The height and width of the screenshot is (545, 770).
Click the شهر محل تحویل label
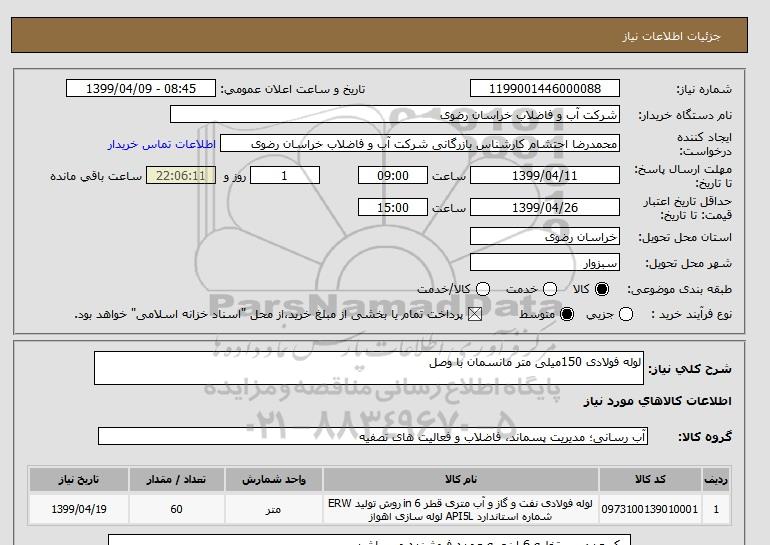coord(688,264)
